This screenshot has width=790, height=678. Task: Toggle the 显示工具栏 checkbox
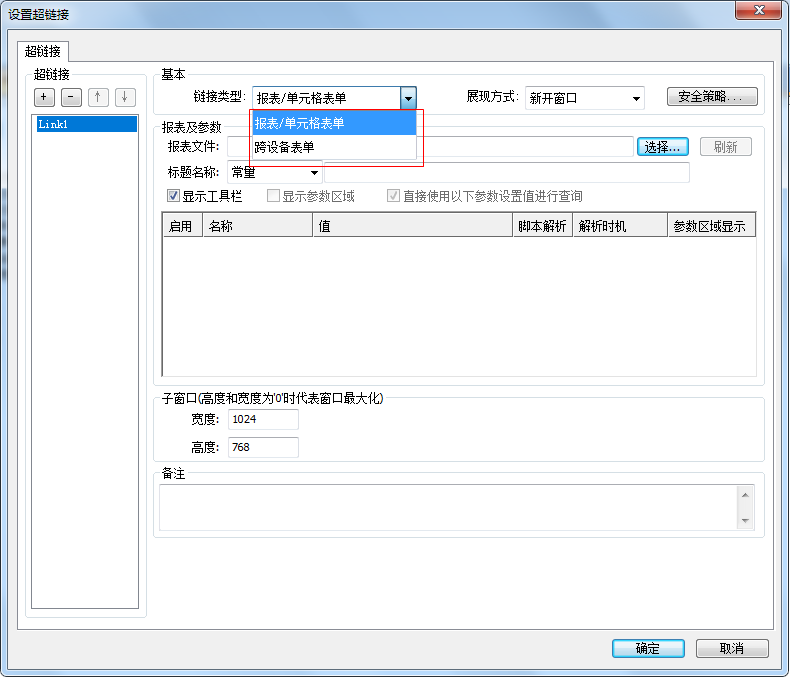[173, 196]
